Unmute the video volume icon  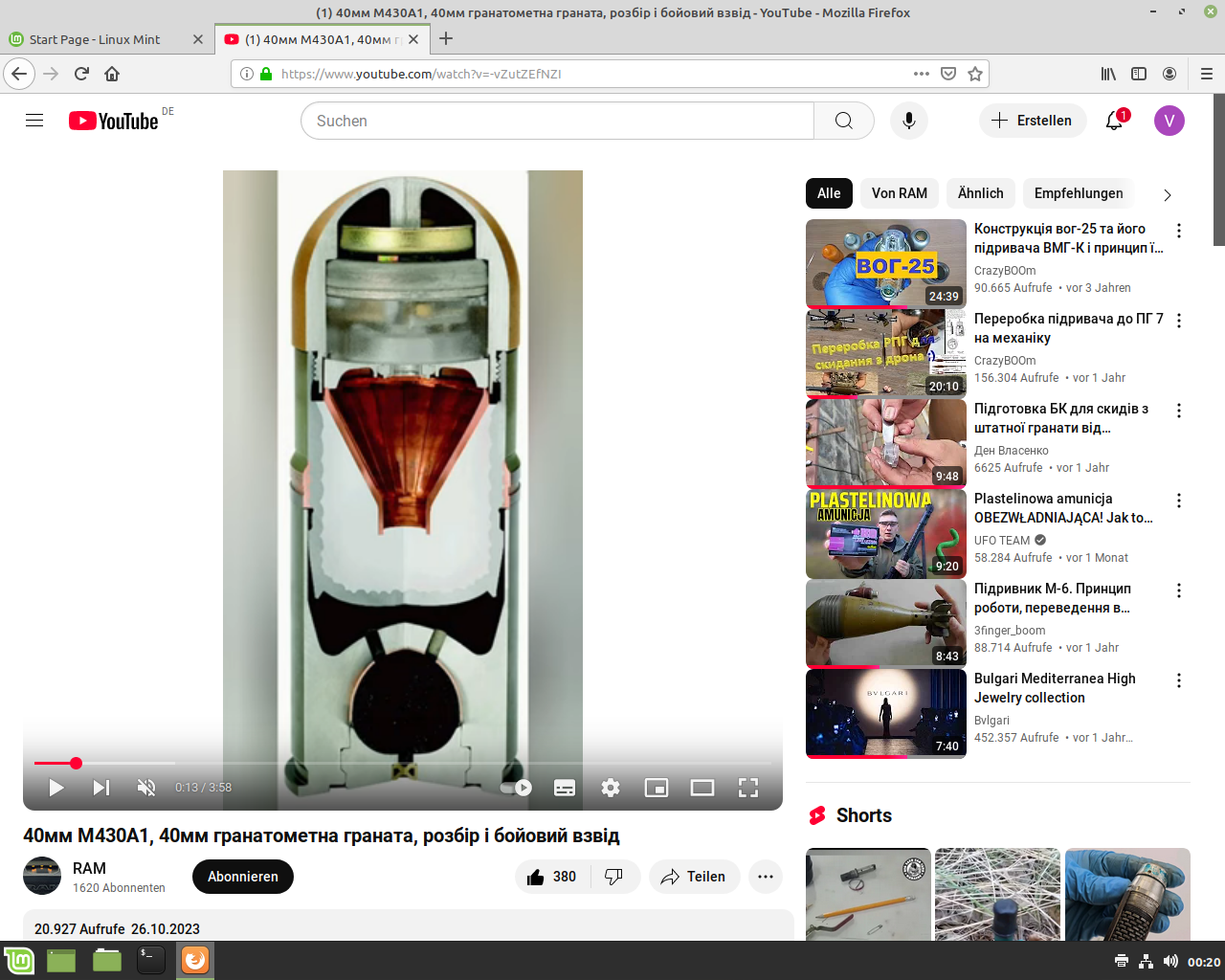pos(146,788)
